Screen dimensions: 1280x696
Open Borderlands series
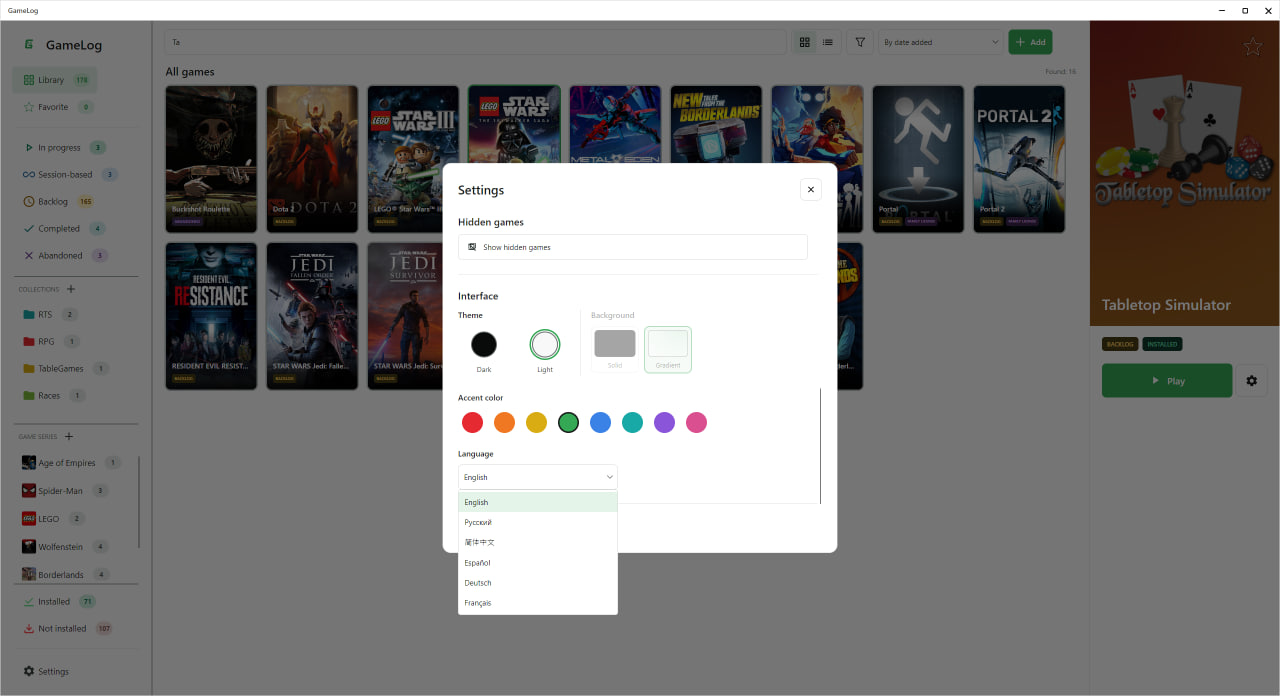click(66, 575)
